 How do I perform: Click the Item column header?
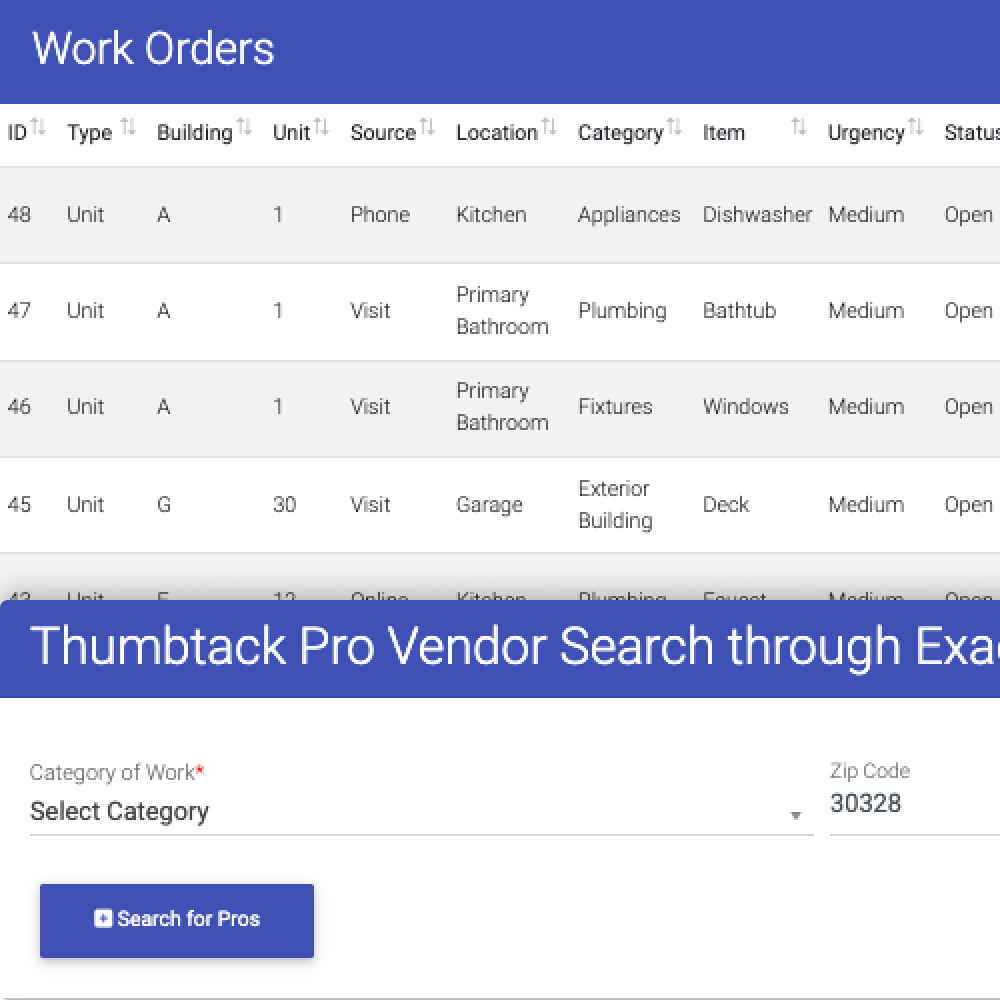tap(723, 133)
